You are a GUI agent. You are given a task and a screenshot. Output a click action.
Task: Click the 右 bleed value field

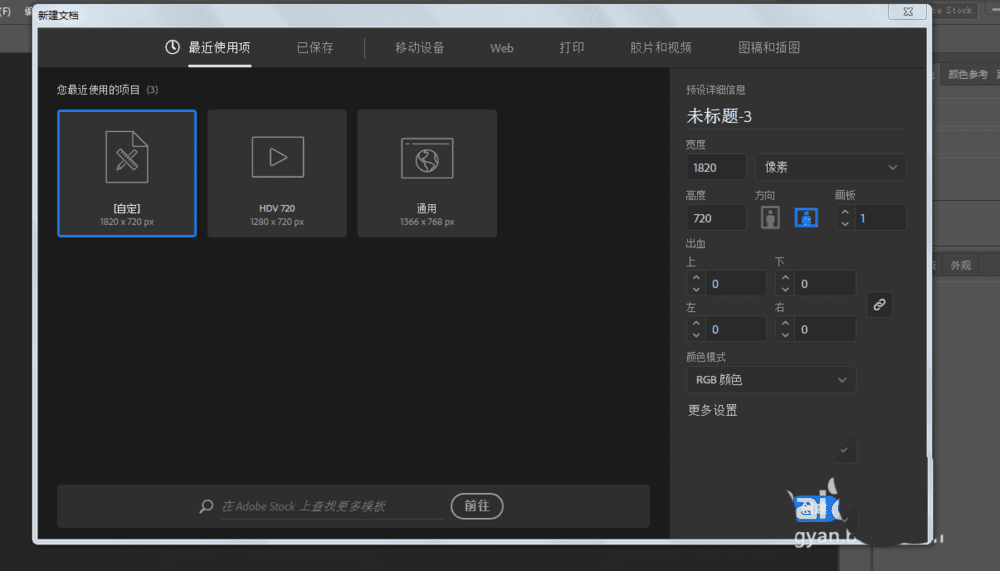tap(825, 329)
